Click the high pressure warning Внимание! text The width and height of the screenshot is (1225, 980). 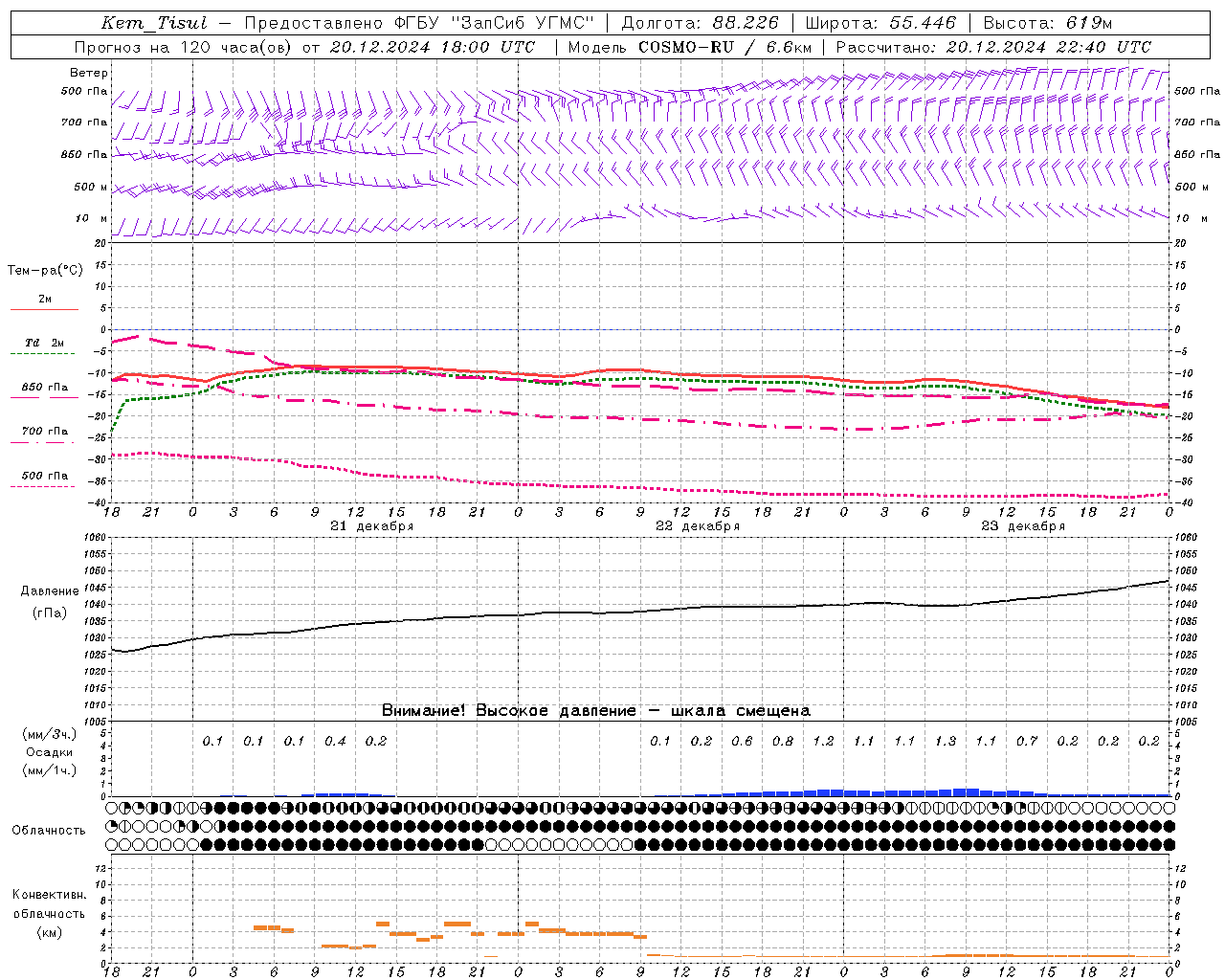point(596,710)
